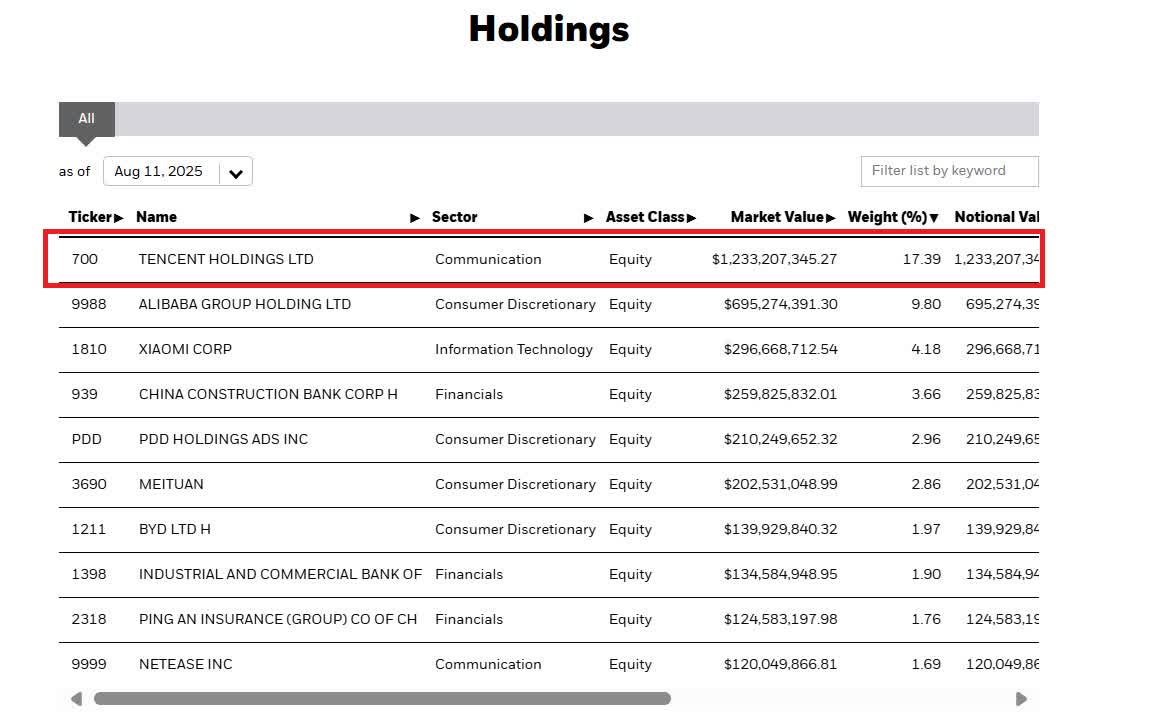Sort by Market Value arrow
Image resolution: width=1152 pixels, height=715 pixels.
(832, 218)
